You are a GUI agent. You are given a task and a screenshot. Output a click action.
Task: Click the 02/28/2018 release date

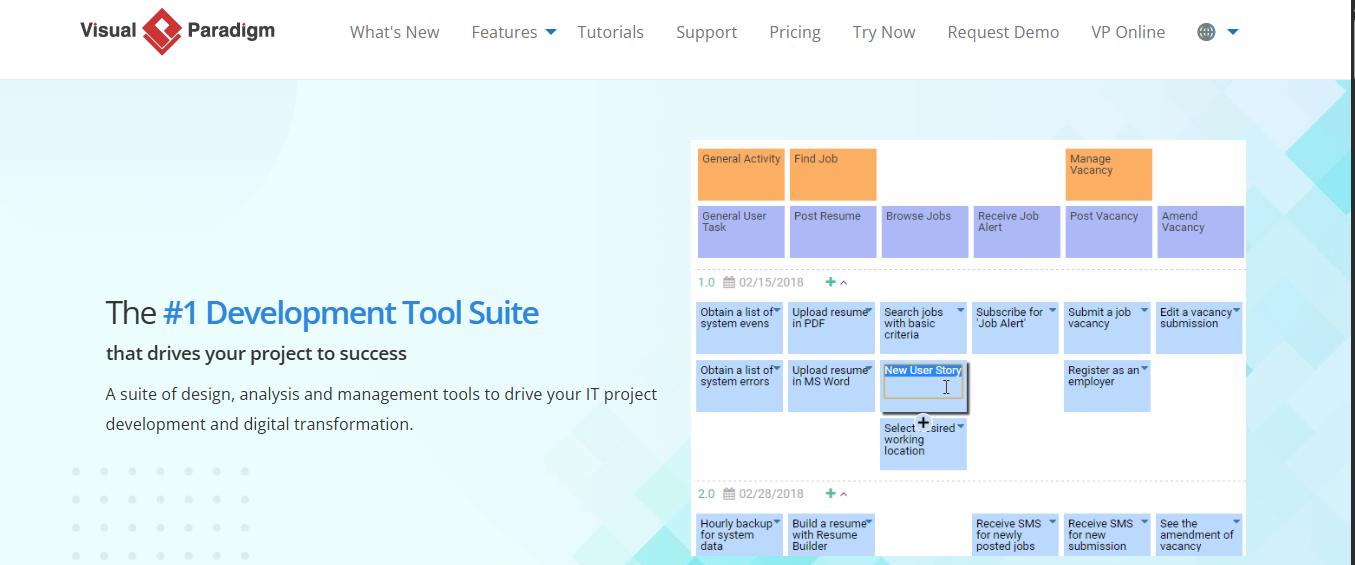point(771,494)
